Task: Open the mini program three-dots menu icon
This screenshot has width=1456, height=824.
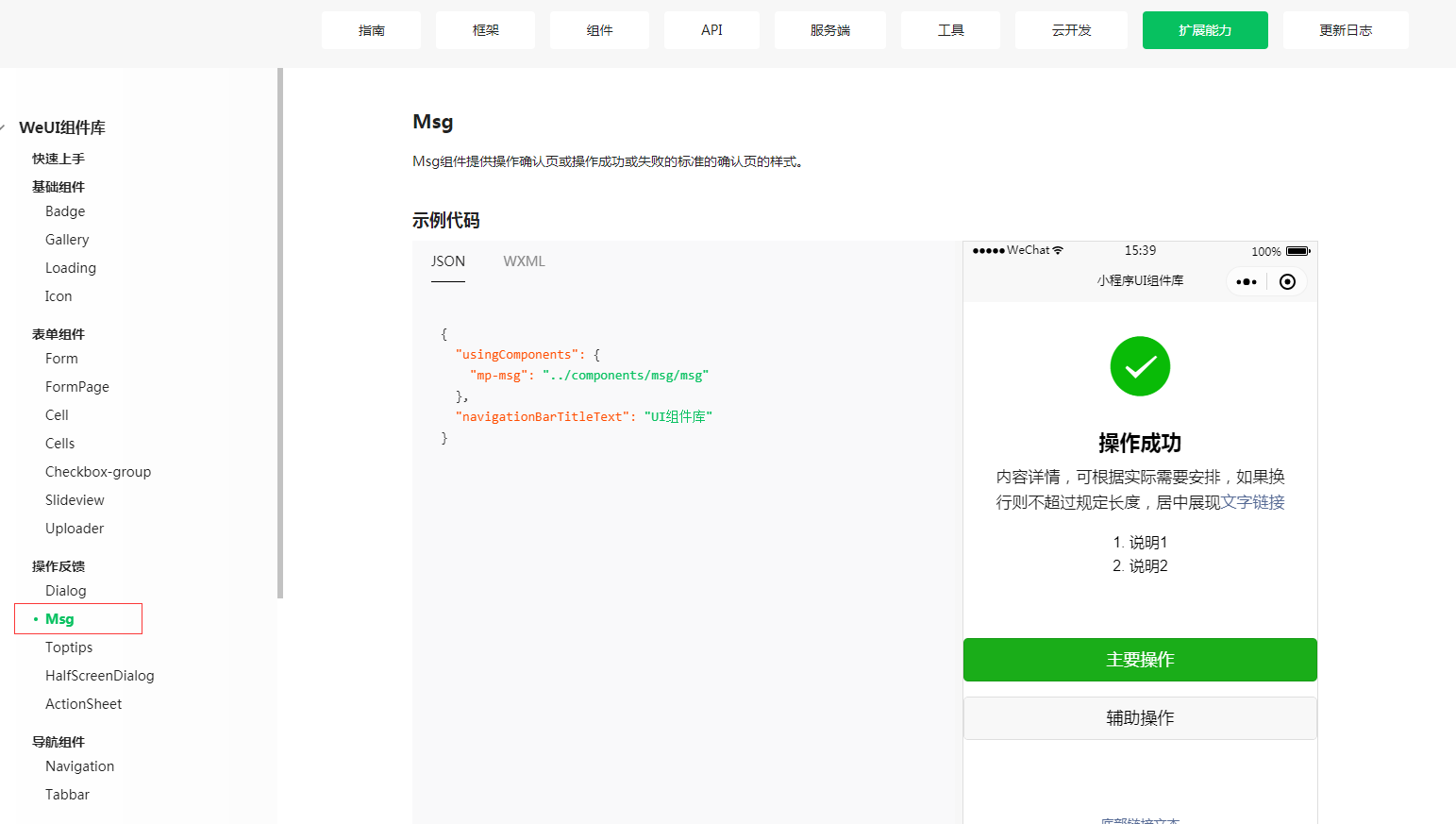Action: coord(1247,281)
